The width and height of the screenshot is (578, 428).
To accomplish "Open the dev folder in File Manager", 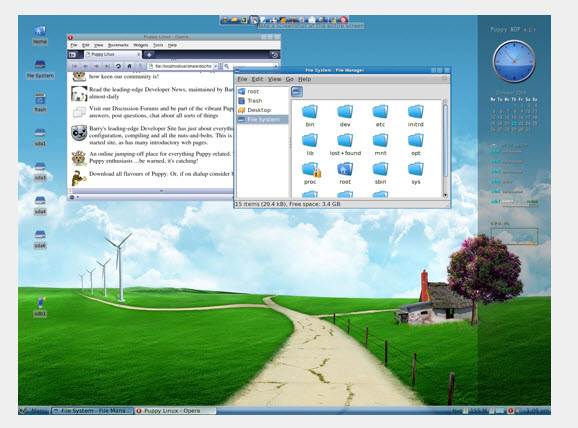I will pyautogui.click(x=345, y=116).
